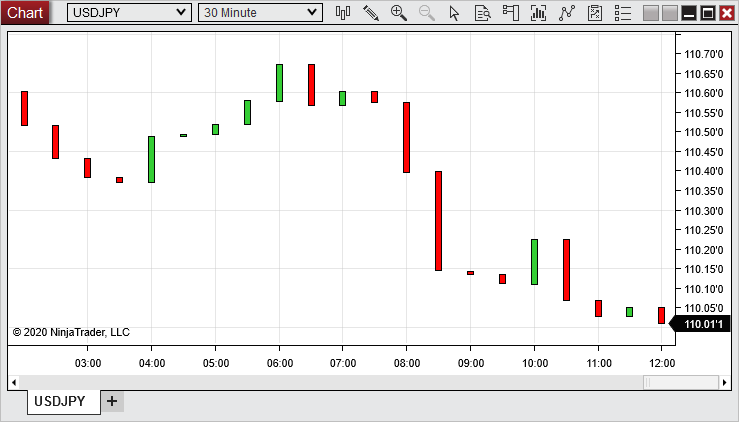The image size is (739, 422).
Task: Click the first gray window link button
Action: coord(651,13)
